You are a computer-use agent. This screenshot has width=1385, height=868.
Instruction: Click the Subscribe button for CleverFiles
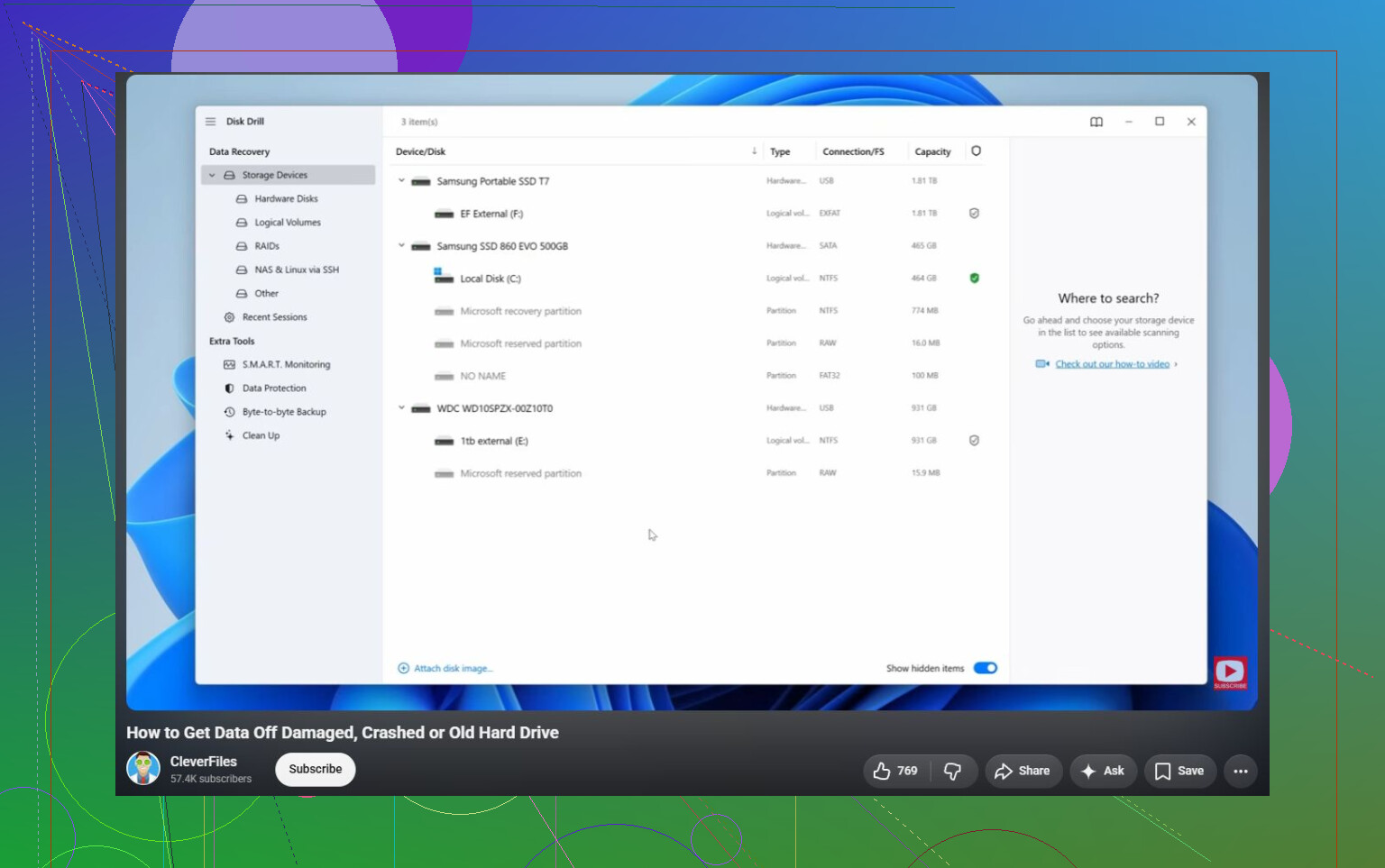(x=316, y=769)
